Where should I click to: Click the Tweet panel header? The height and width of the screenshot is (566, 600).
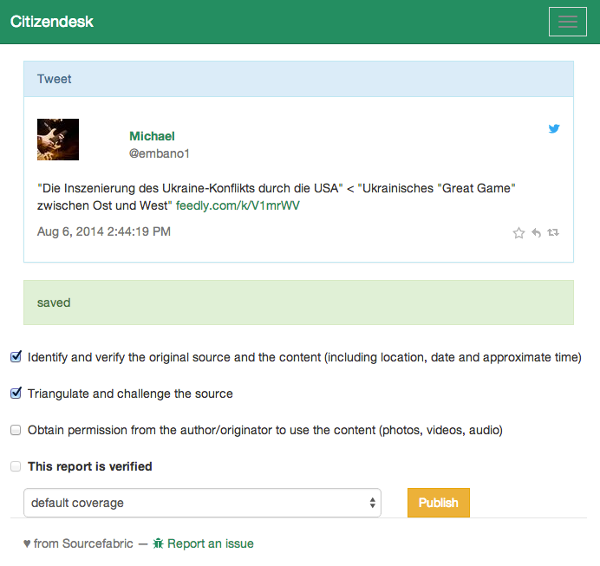pos(298,79)
